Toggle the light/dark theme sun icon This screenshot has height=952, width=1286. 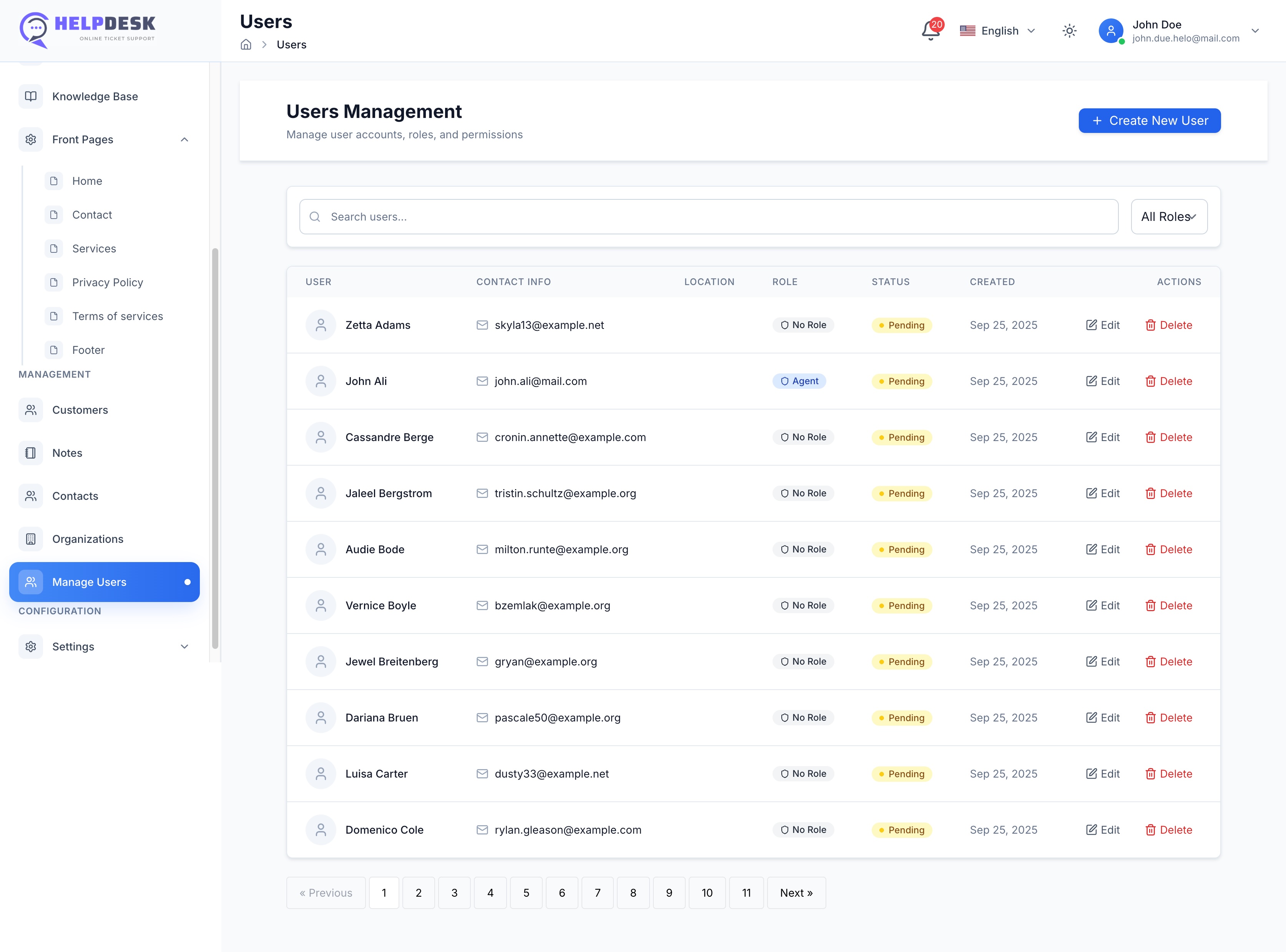[x=1069, y=31]
